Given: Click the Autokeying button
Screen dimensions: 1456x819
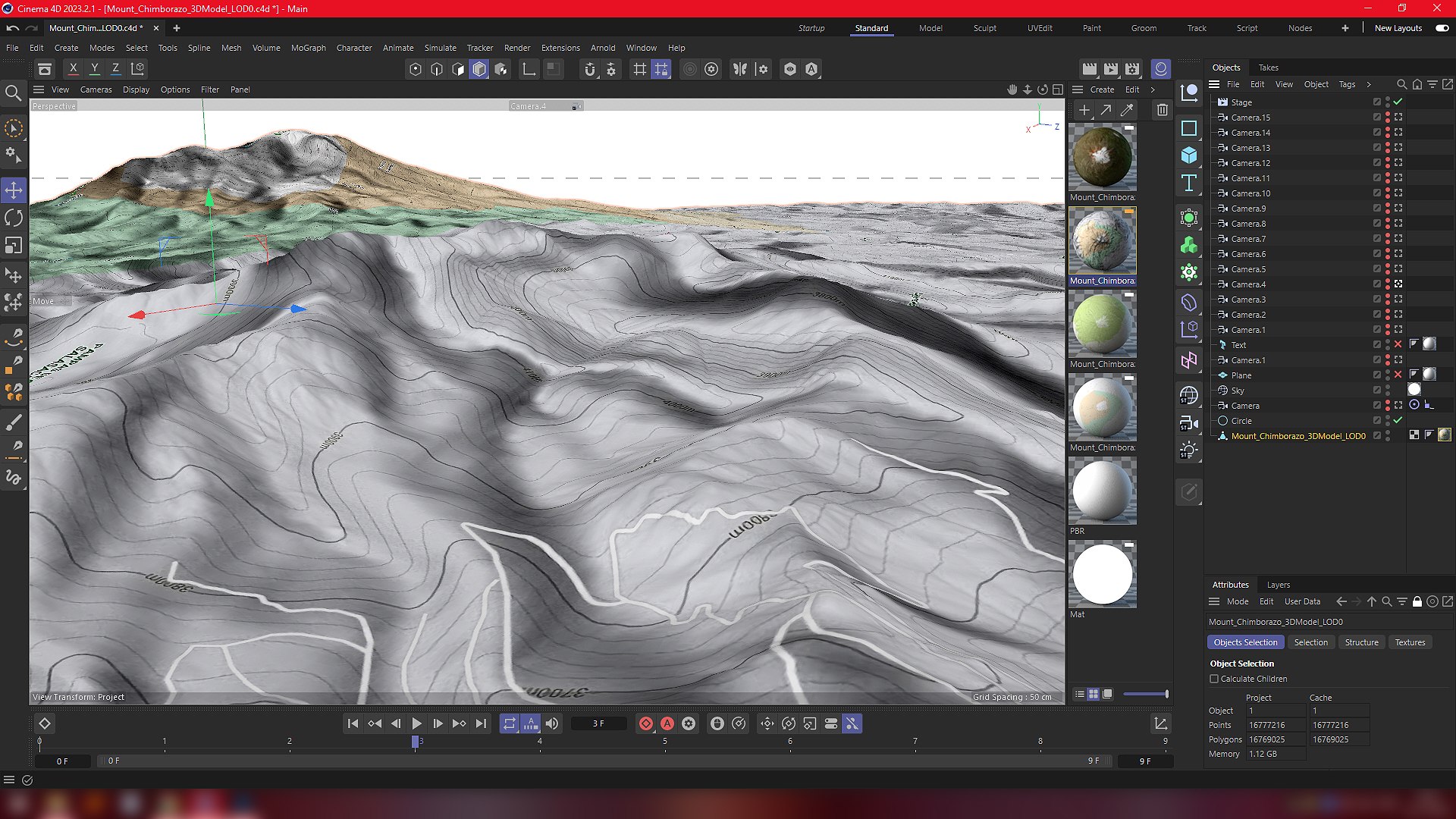Looking at the screenshot, I should (x=667, y=723).
